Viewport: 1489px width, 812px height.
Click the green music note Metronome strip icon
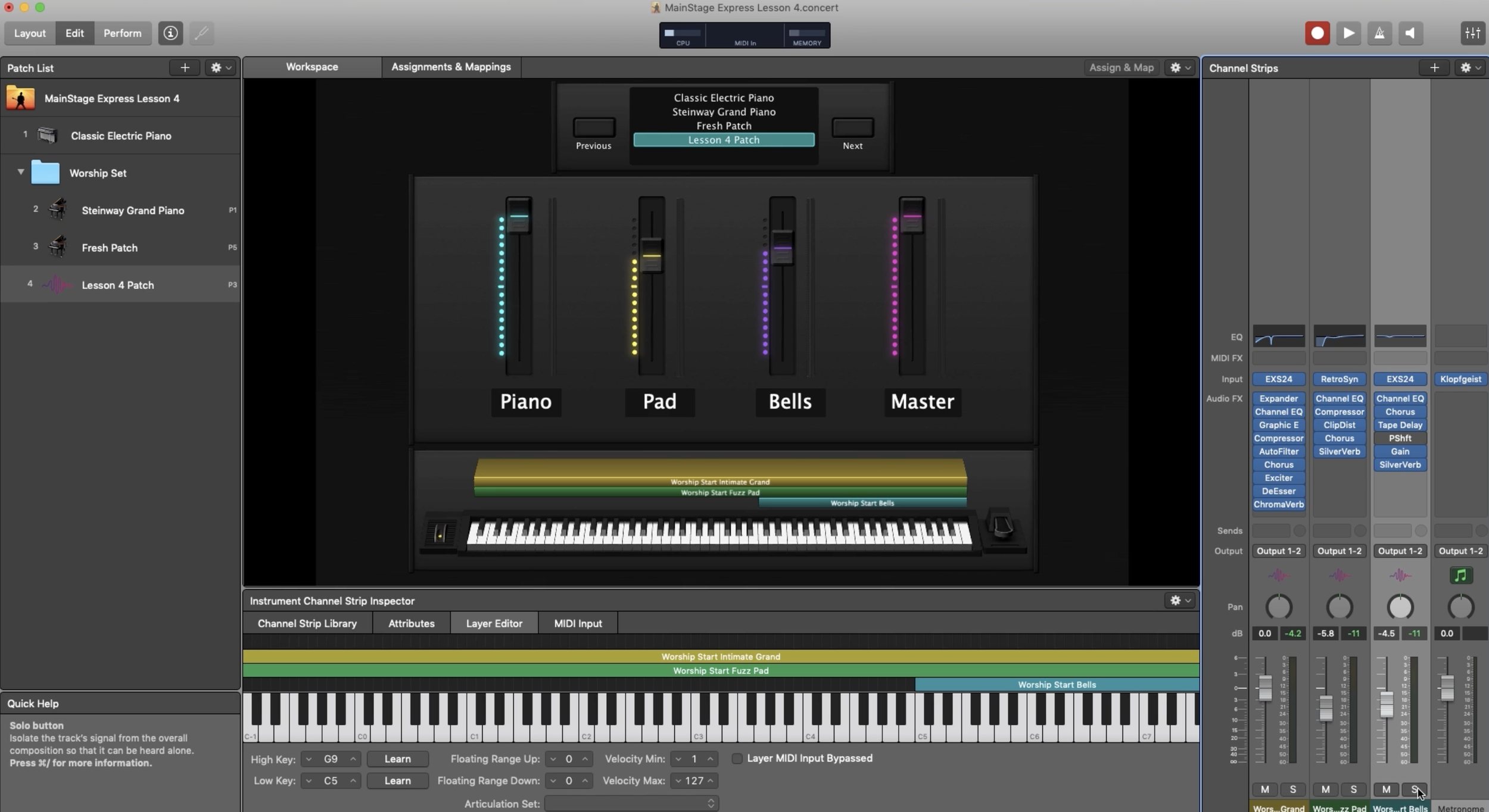(x=1461, y=575)
